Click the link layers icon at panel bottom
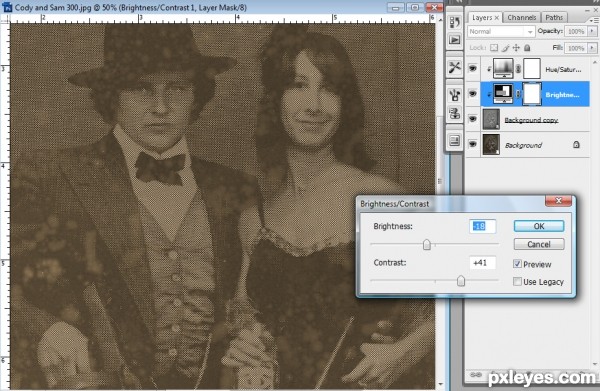 pos(476,375)
